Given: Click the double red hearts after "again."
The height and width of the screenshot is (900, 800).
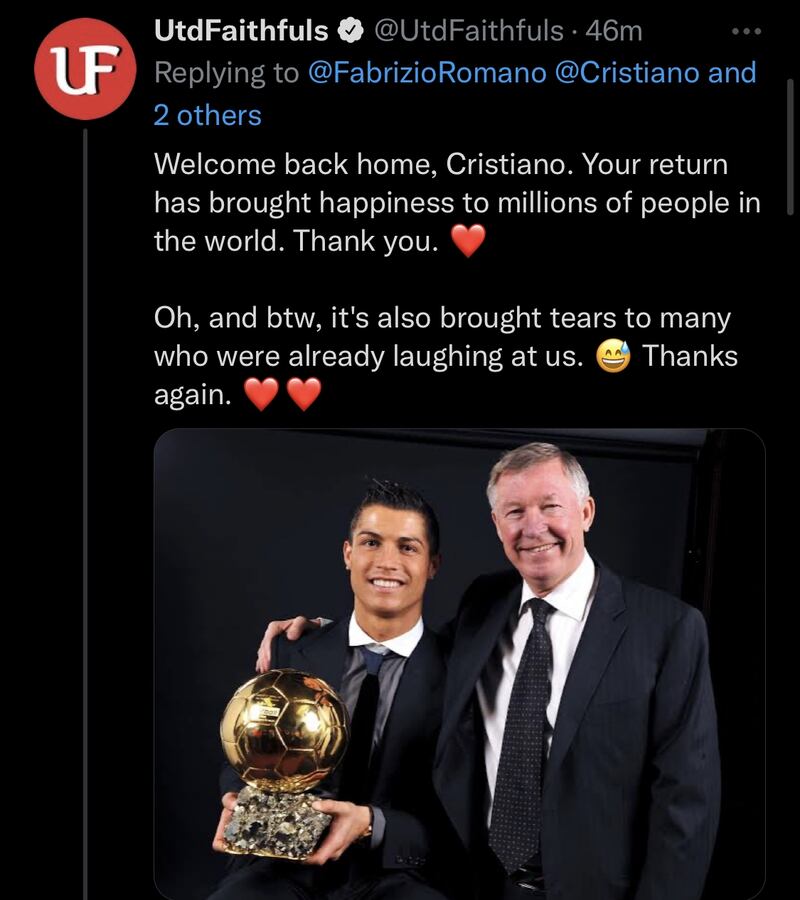Looking at the screenshot, I should tap(283, 396).
